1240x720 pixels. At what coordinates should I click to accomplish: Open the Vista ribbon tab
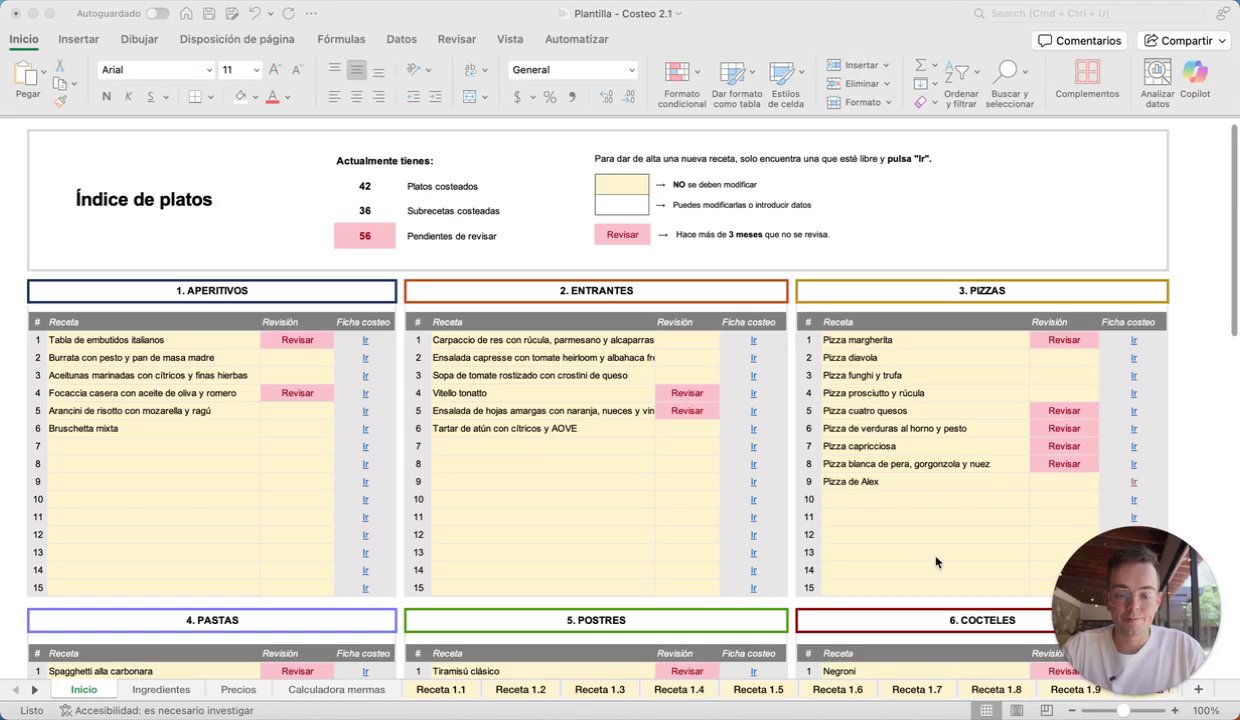tap(510, 39)
